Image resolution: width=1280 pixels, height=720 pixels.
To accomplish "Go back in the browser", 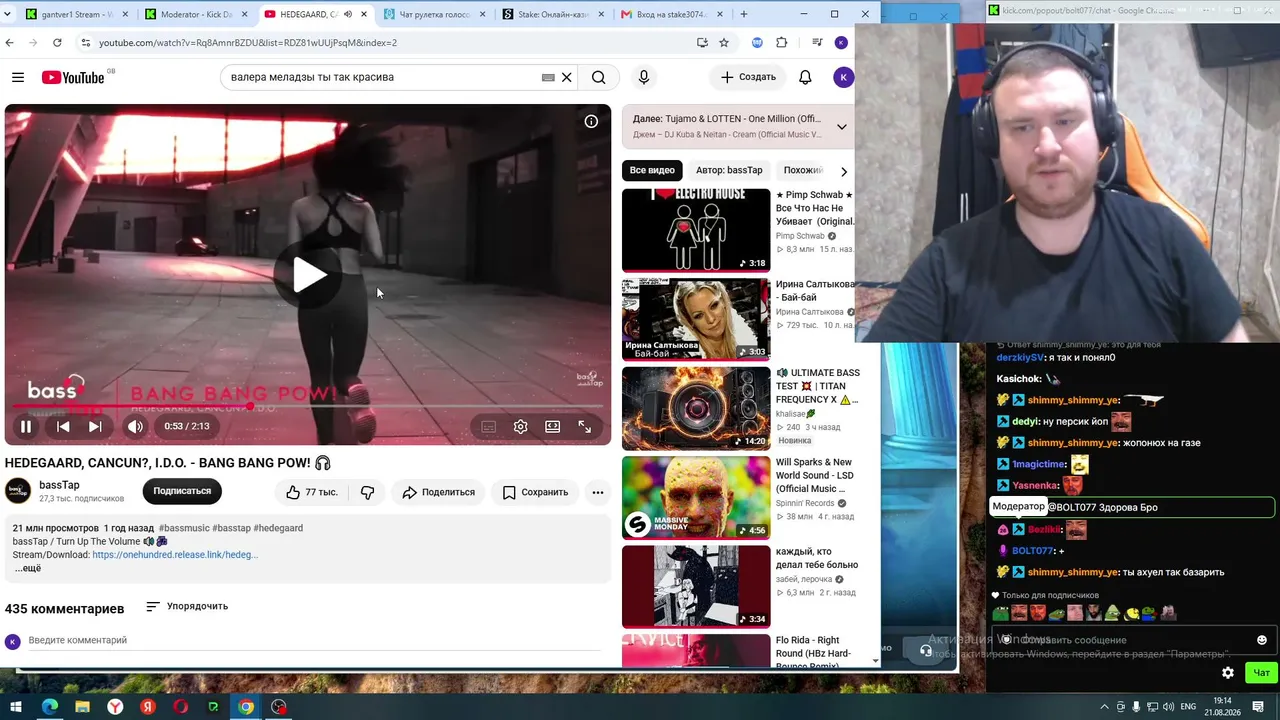I will (x=10, y=43).
